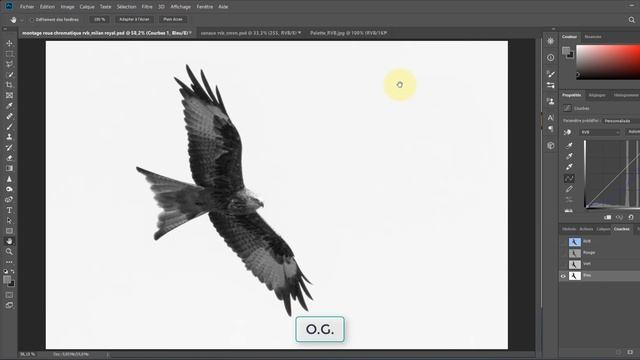Viewport: 640px width, 360px height.
Task: Select the Crop tool
Action: pyautogui.click(x=9, y=85)
